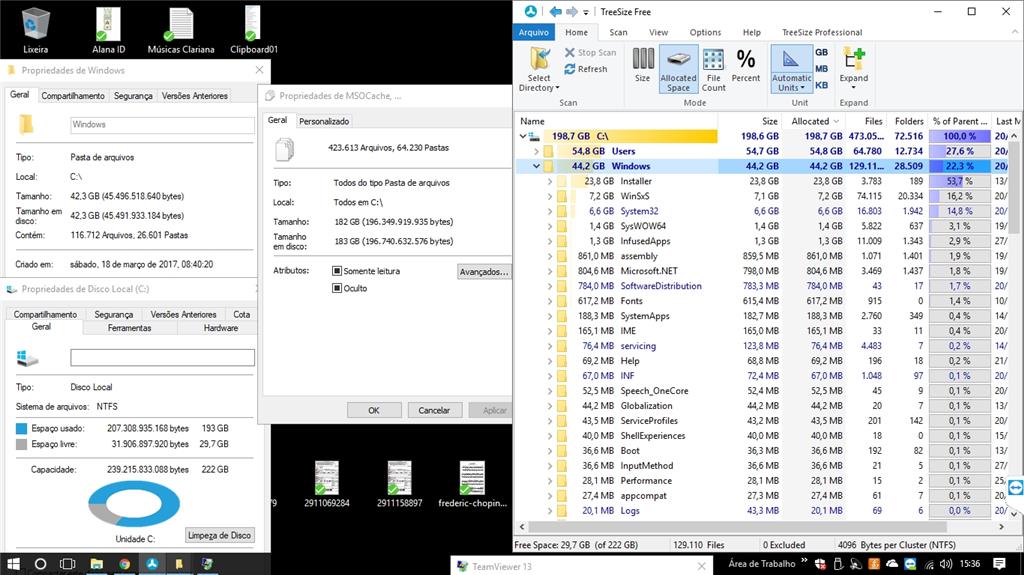Click the vertical scrollbar down arrow in TreeSize
Viewport: 1024px width, 575px height.
tap(1014, 515)
